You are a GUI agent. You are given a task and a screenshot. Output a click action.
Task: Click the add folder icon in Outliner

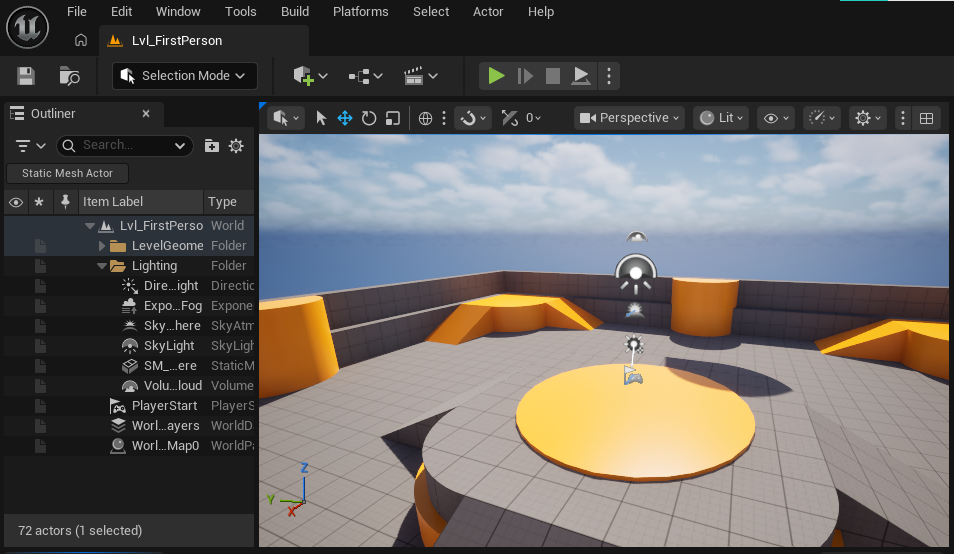[x=212, y=146]
